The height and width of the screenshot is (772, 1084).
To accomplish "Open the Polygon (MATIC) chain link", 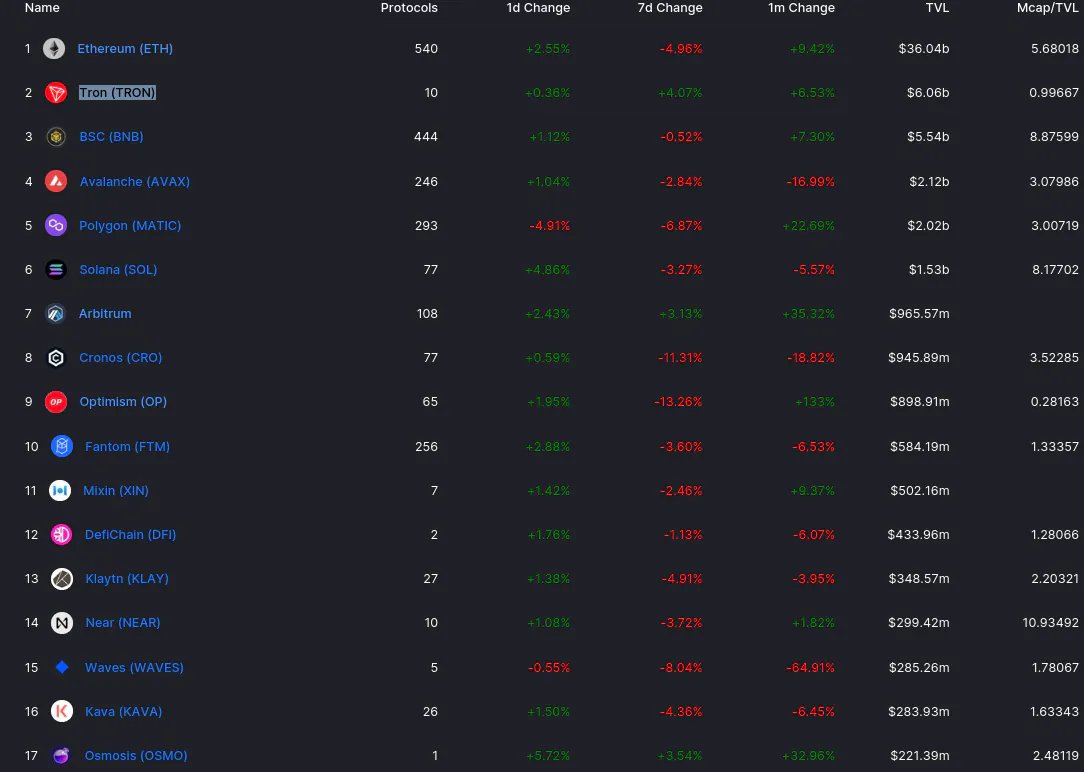I will 130,225.
